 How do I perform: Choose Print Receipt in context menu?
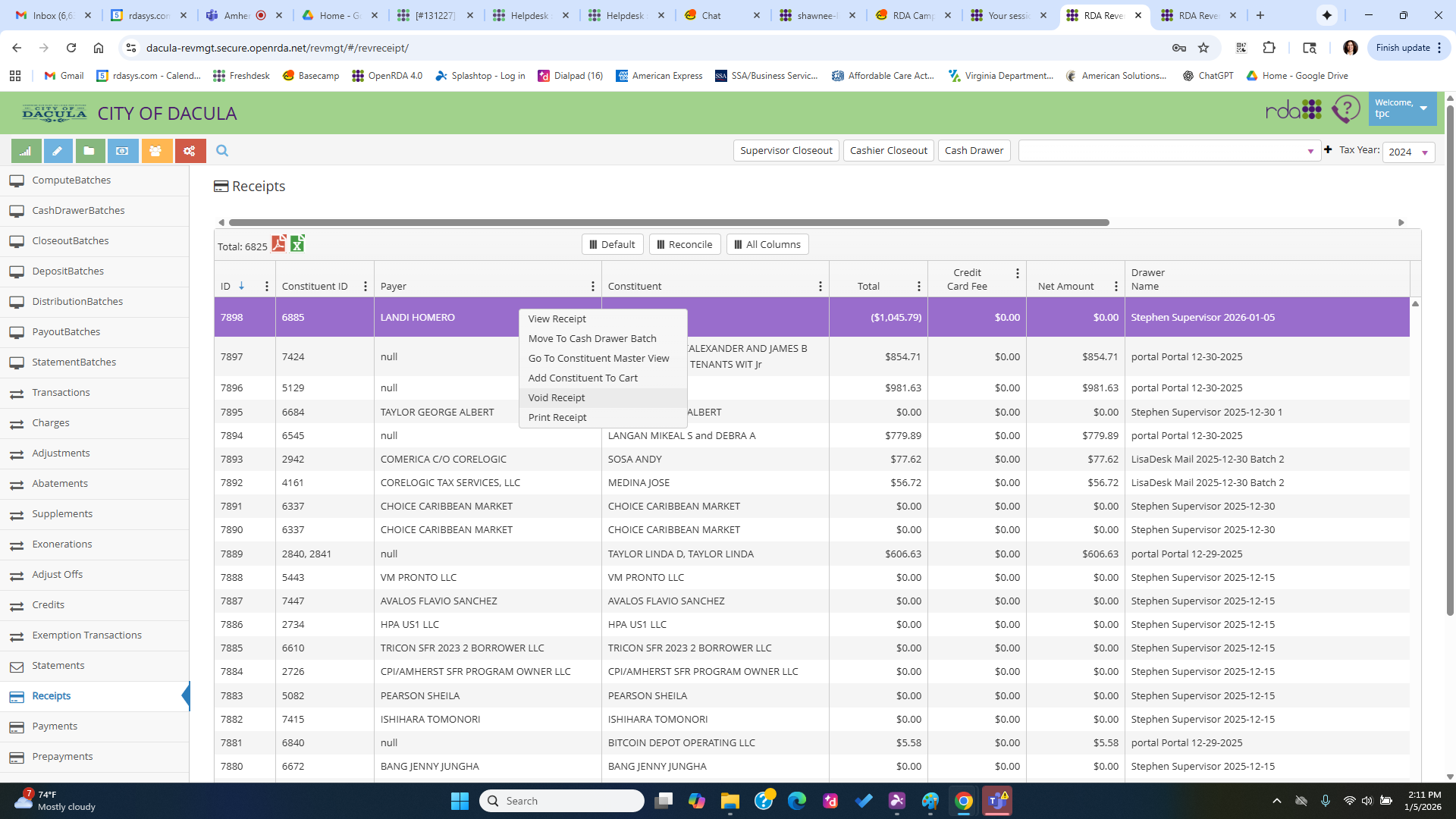click(x=557, y=418)
